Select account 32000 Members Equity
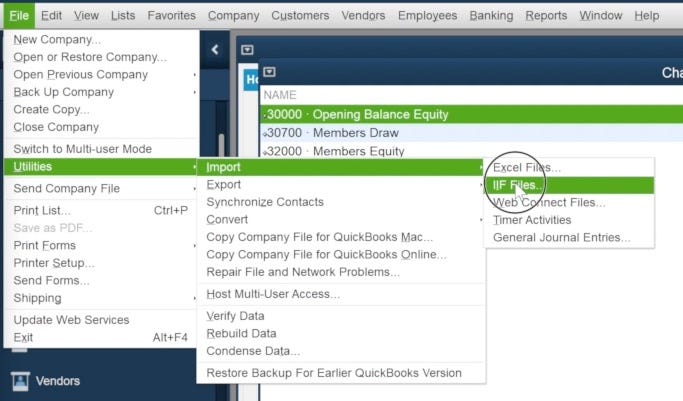Screen dimensions: 683x401 click(x=472, y=151)
